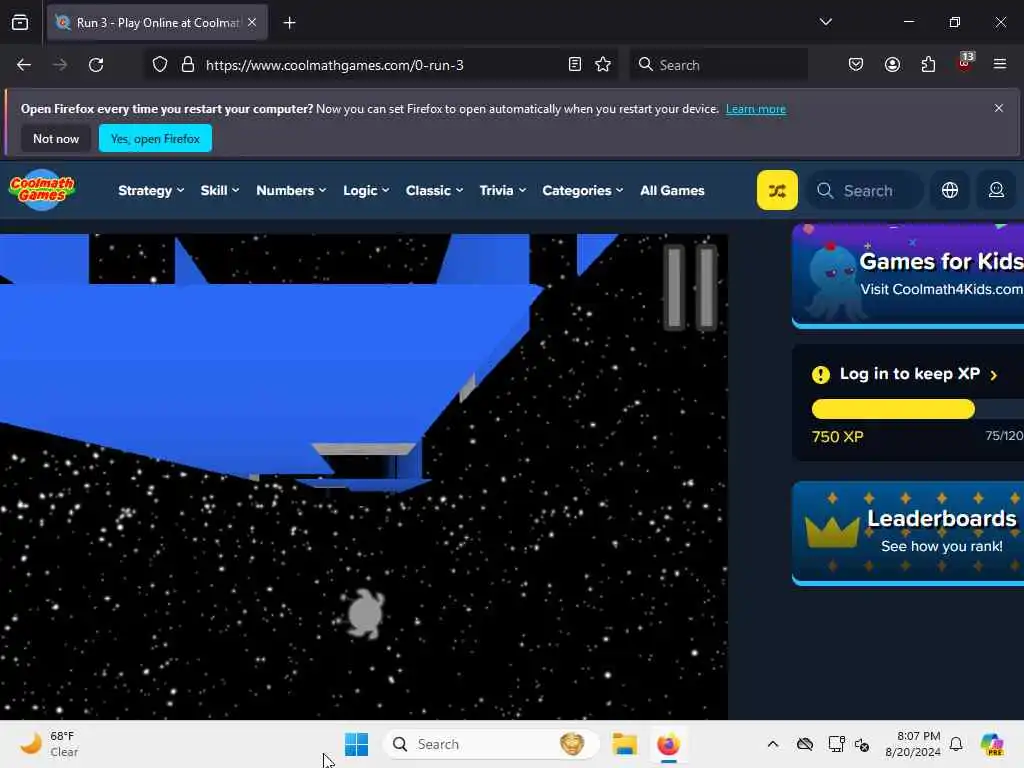Follow the Learn more link
Screen dimensions: 1024x768
[x=756, y=109]
